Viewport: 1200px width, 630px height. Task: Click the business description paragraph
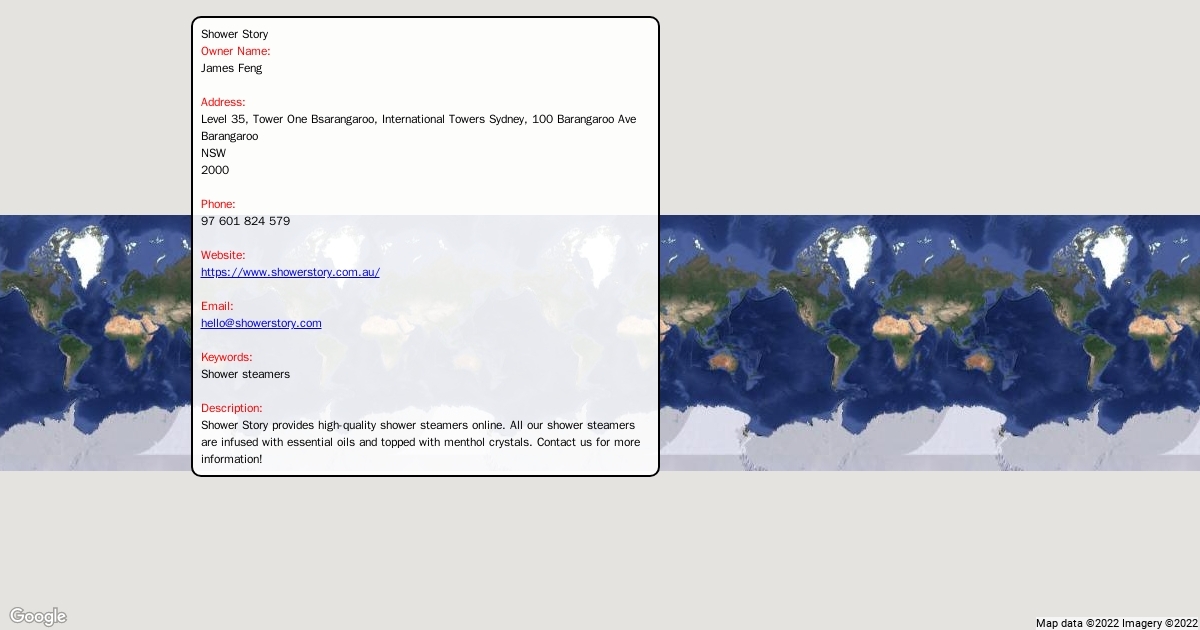coord(420,442)
